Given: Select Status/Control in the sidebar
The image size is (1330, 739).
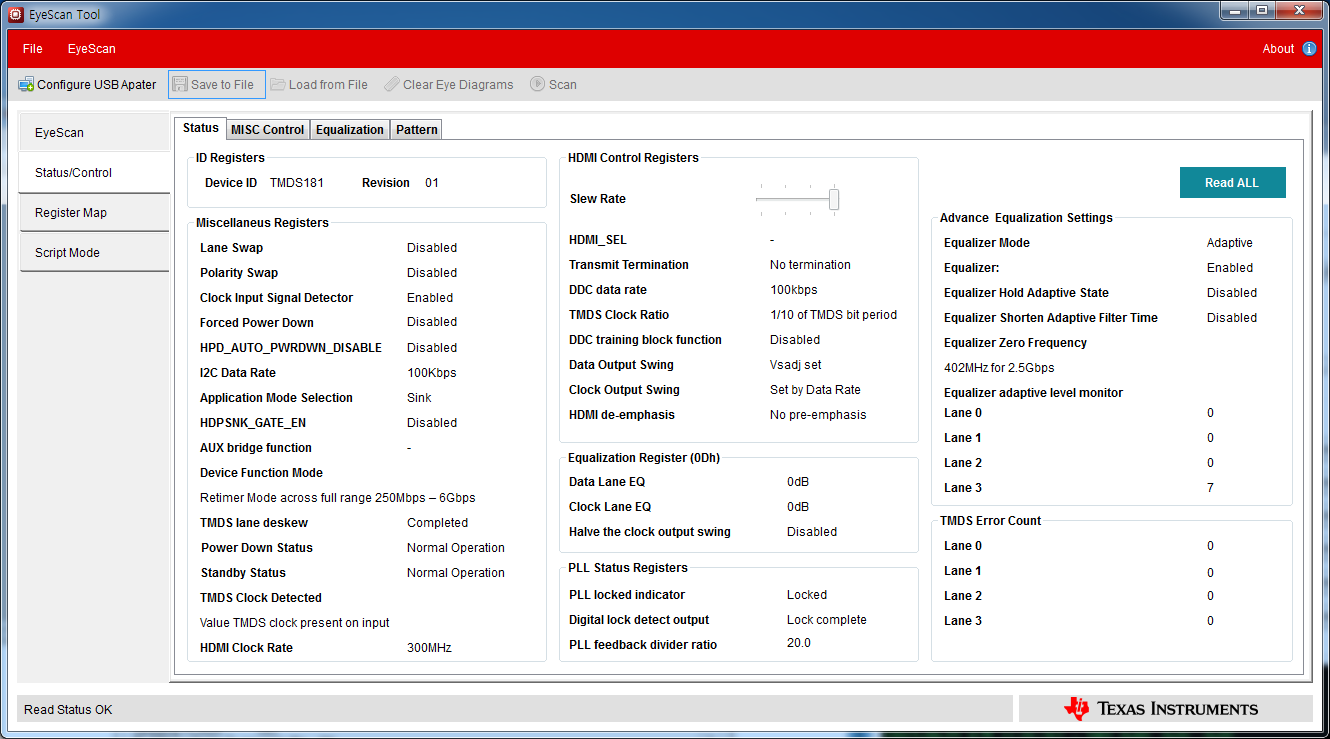Looking at the screenshot, I should pyautogui.click(x=94, y=172).
